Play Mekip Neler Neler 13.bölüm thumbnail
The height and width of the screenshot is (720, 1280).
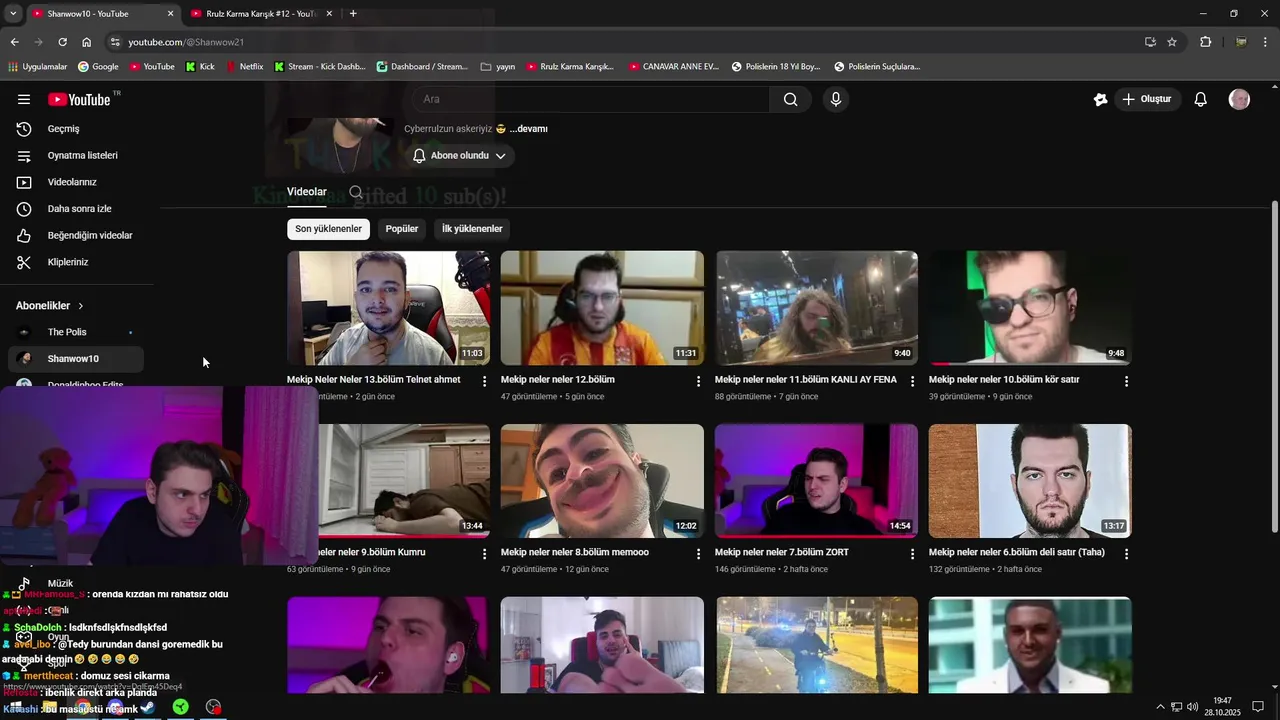[388, 308]
